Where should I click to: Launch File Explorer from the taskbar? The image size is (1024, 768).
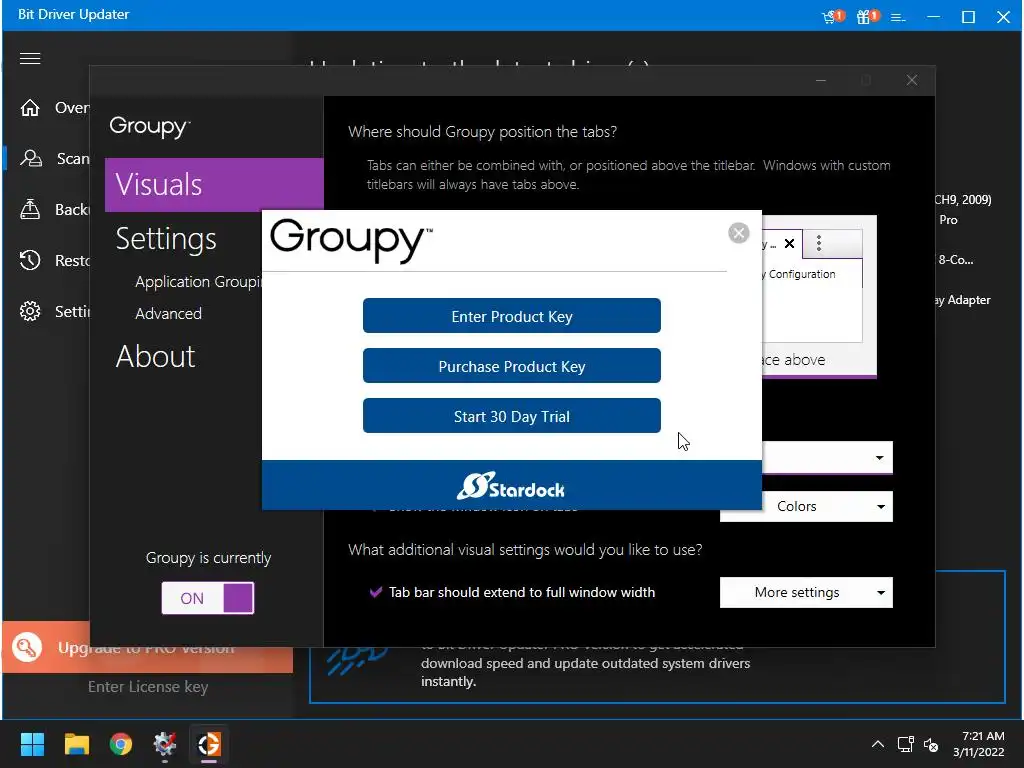(76, 744)
